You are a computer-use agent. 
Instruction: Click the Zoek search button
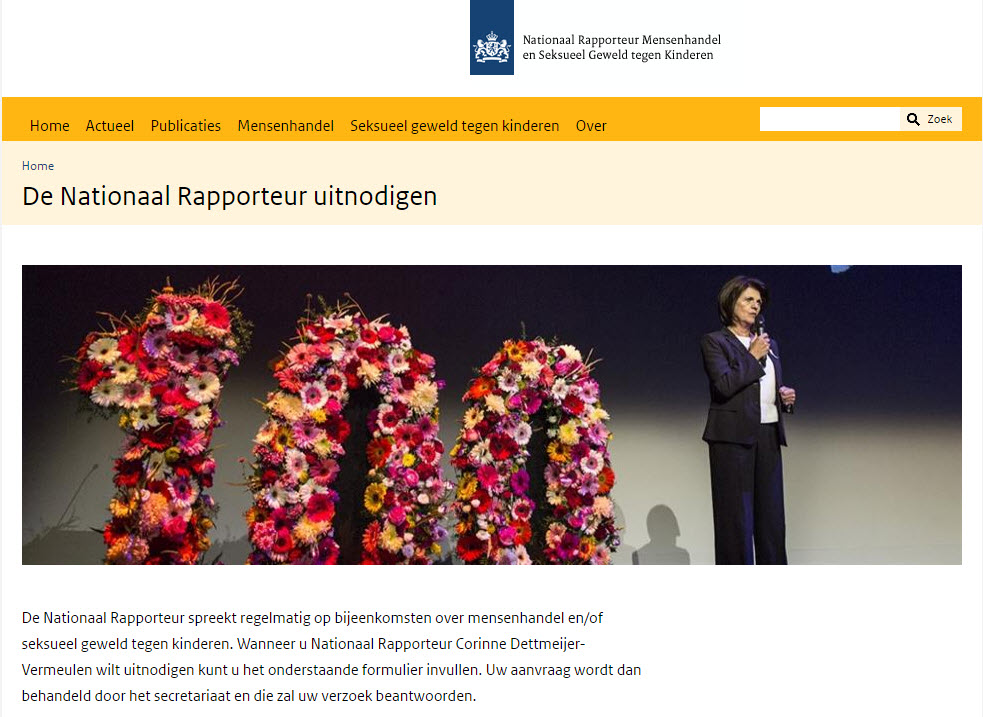pyautogui.click(x=931, y=119)
